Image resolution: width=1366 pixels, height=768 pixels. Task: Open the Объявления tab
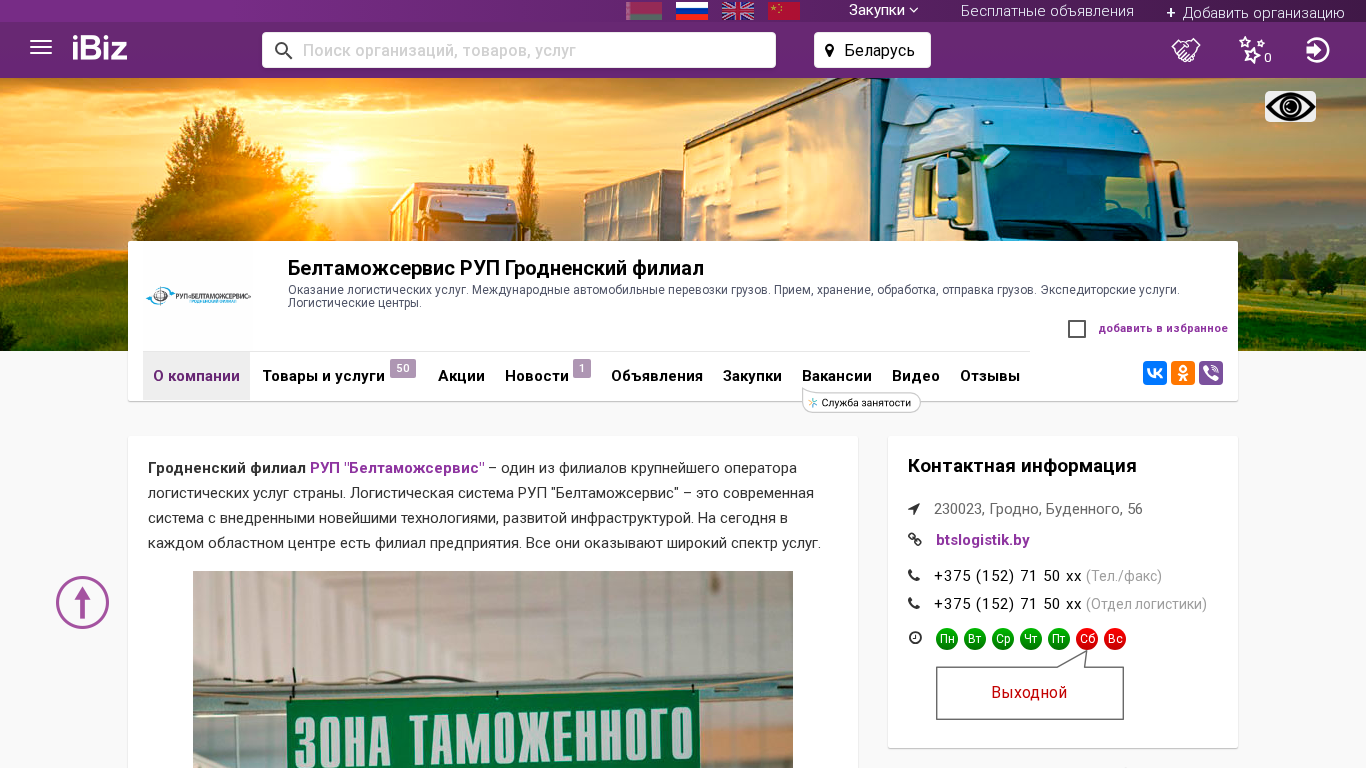pyautogui.click(x=657, y=376)
